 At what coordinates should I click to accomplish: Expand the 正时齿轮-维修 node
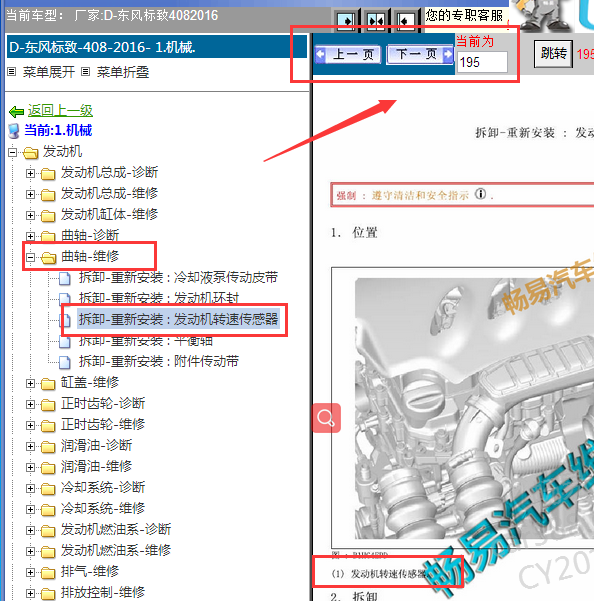pyautogui.click(x=30, y=425)
